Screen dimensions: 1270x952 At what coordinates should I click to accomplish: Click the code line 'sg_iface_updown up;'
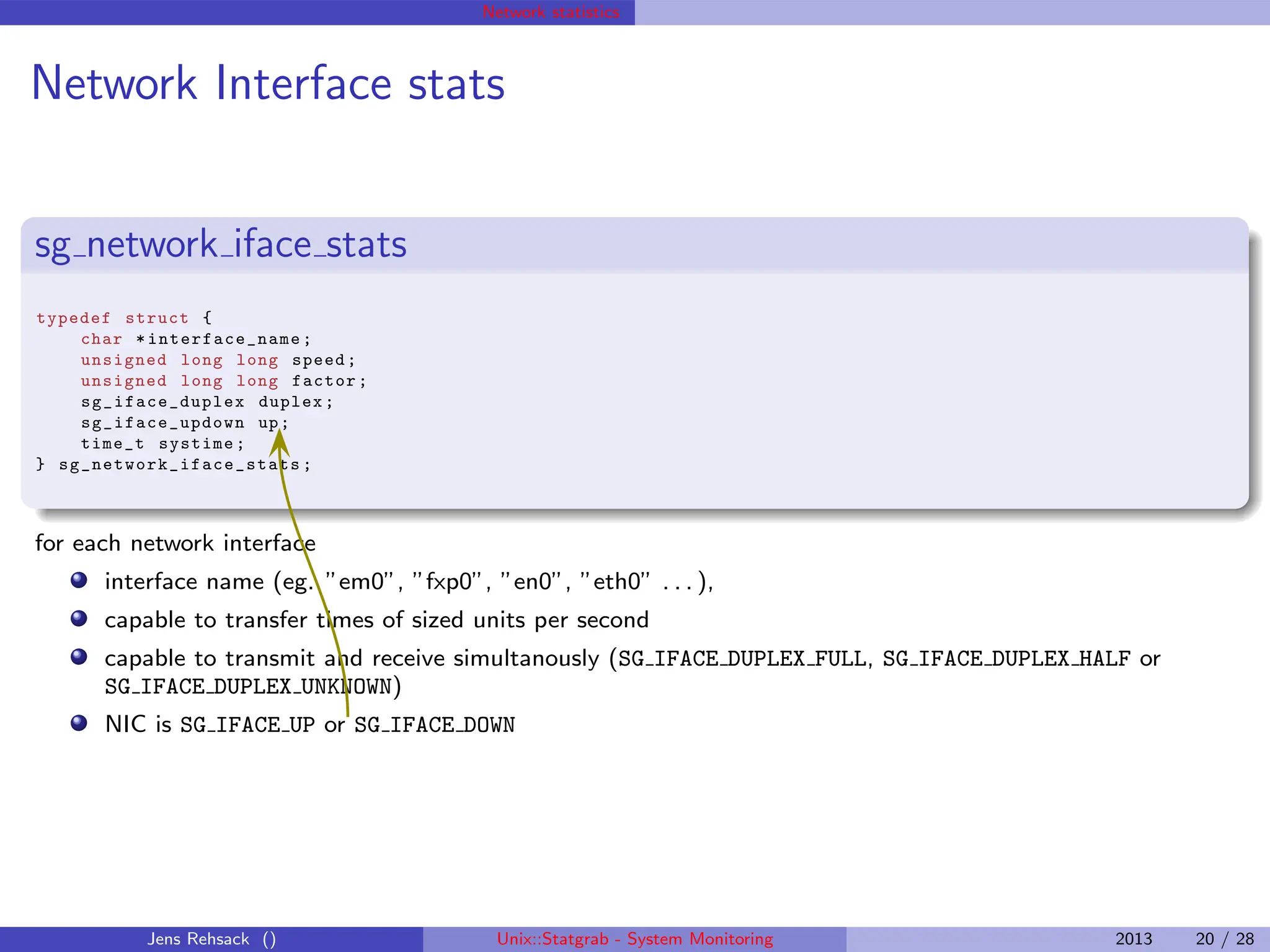pos(184,423)
